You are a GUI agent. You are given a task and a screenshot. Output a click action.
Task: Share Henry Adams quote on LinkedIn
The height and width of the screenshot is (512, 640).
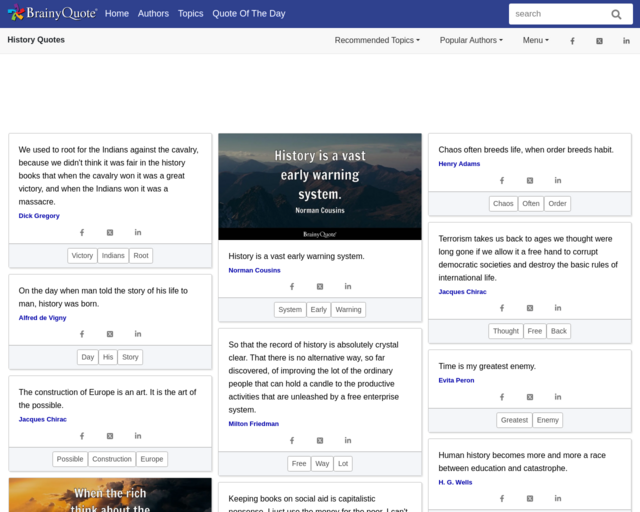558,180
